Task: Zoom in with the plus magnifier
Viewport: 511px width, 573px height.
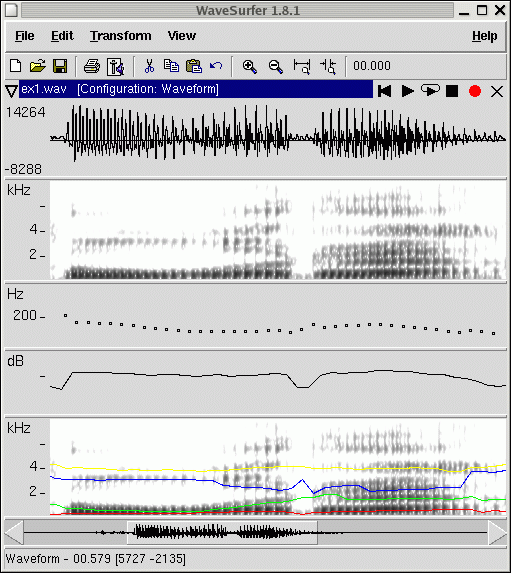Action: pyautogui.click(x=250, y=67)
